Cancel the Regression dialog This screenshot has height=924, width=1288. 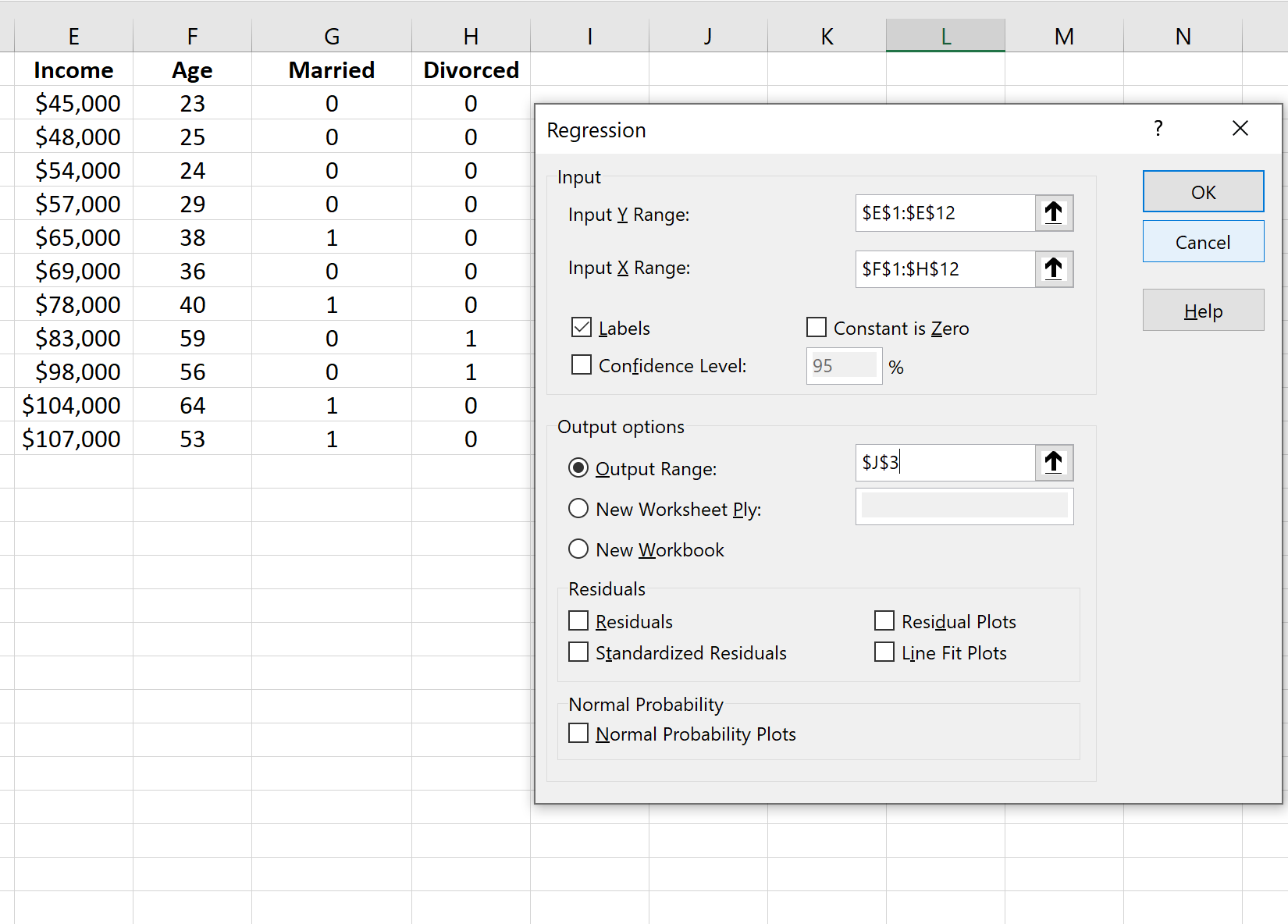pos(1203,241)
